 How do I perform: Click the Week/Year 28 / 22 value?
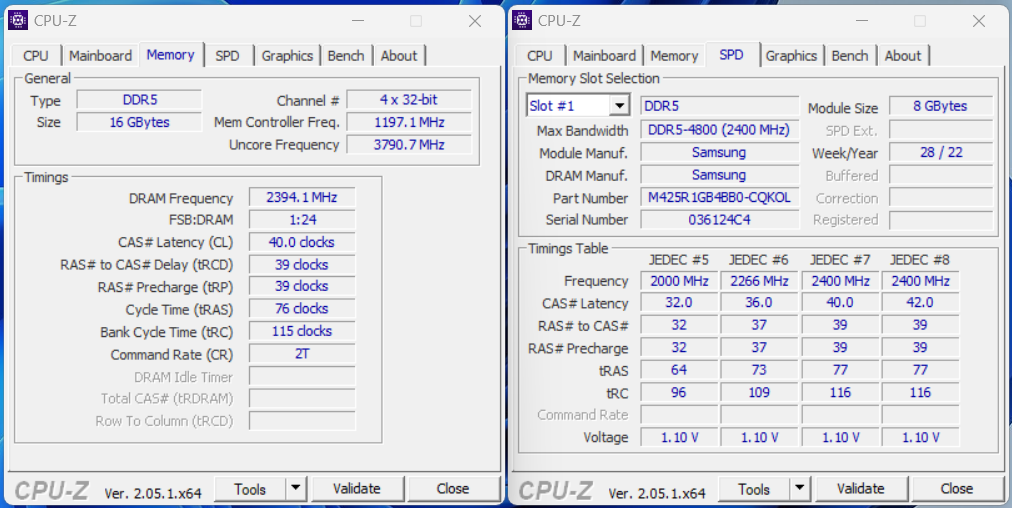tap(941, 152)
